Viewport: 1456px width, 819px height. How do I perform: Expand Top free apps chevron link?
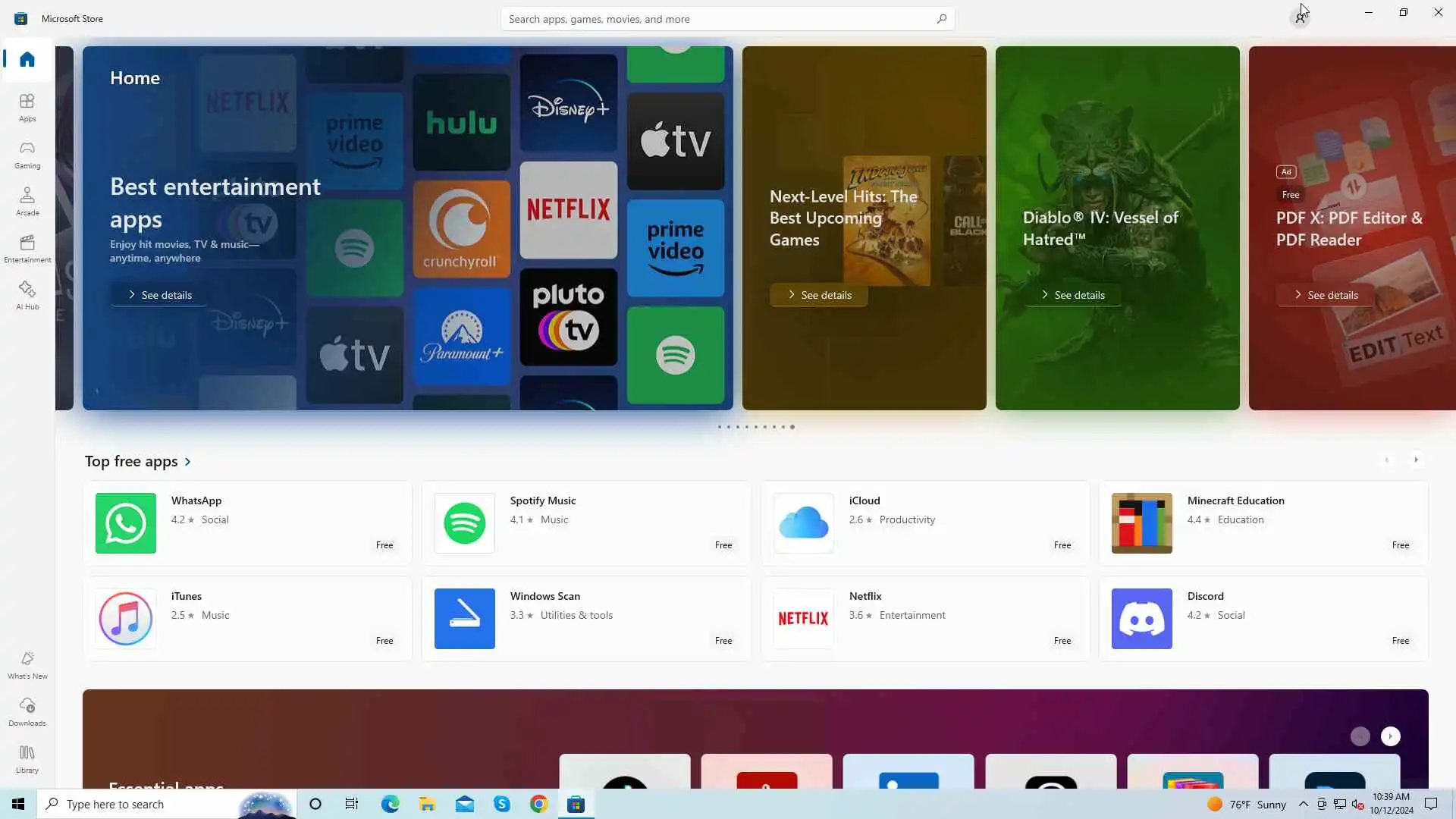pos(187,462)
